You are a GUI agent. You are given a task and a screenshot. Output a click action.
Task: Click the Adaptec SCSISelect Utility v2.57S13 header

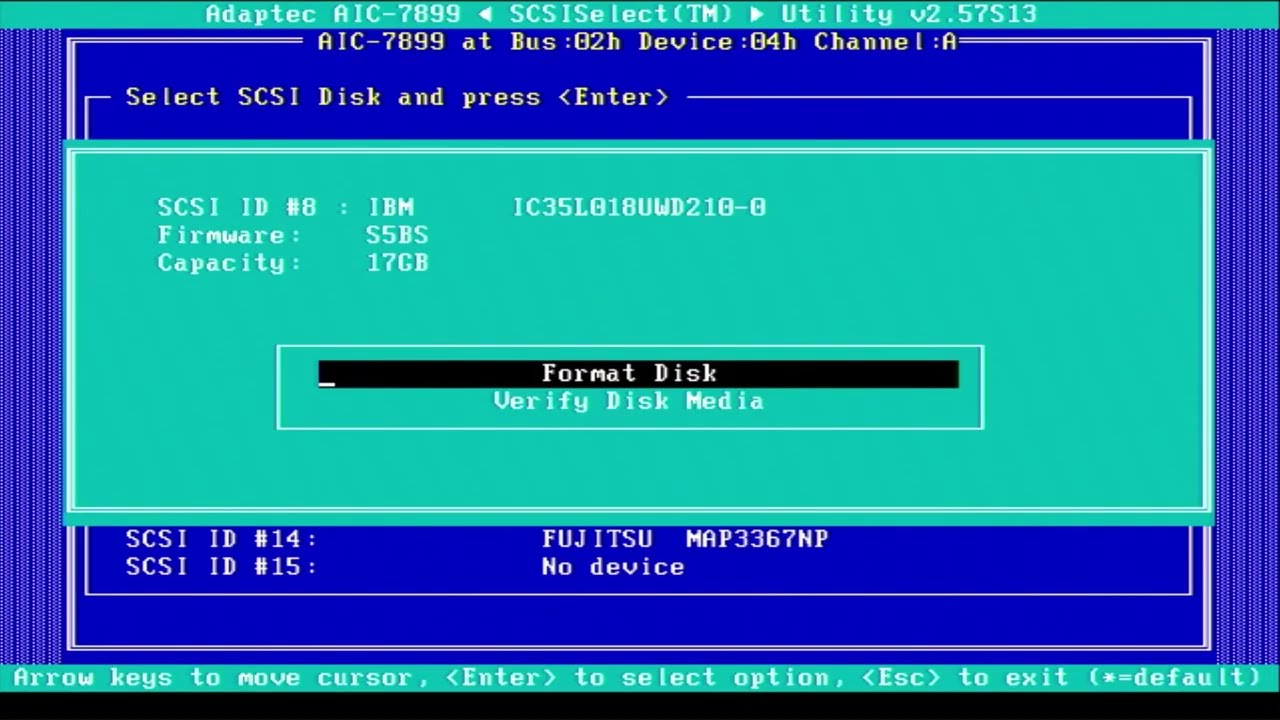[621, 14]
